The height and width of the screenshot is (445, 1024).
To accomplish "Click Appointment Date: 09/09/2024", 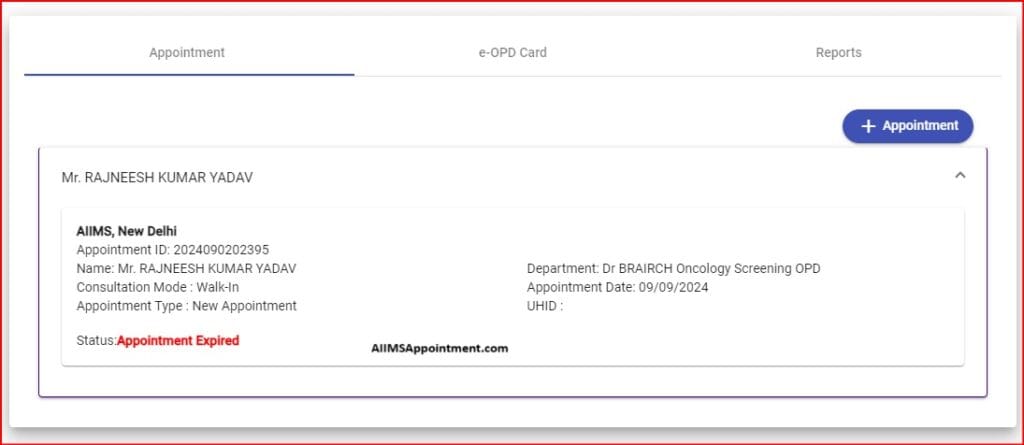I will [617, 287].
